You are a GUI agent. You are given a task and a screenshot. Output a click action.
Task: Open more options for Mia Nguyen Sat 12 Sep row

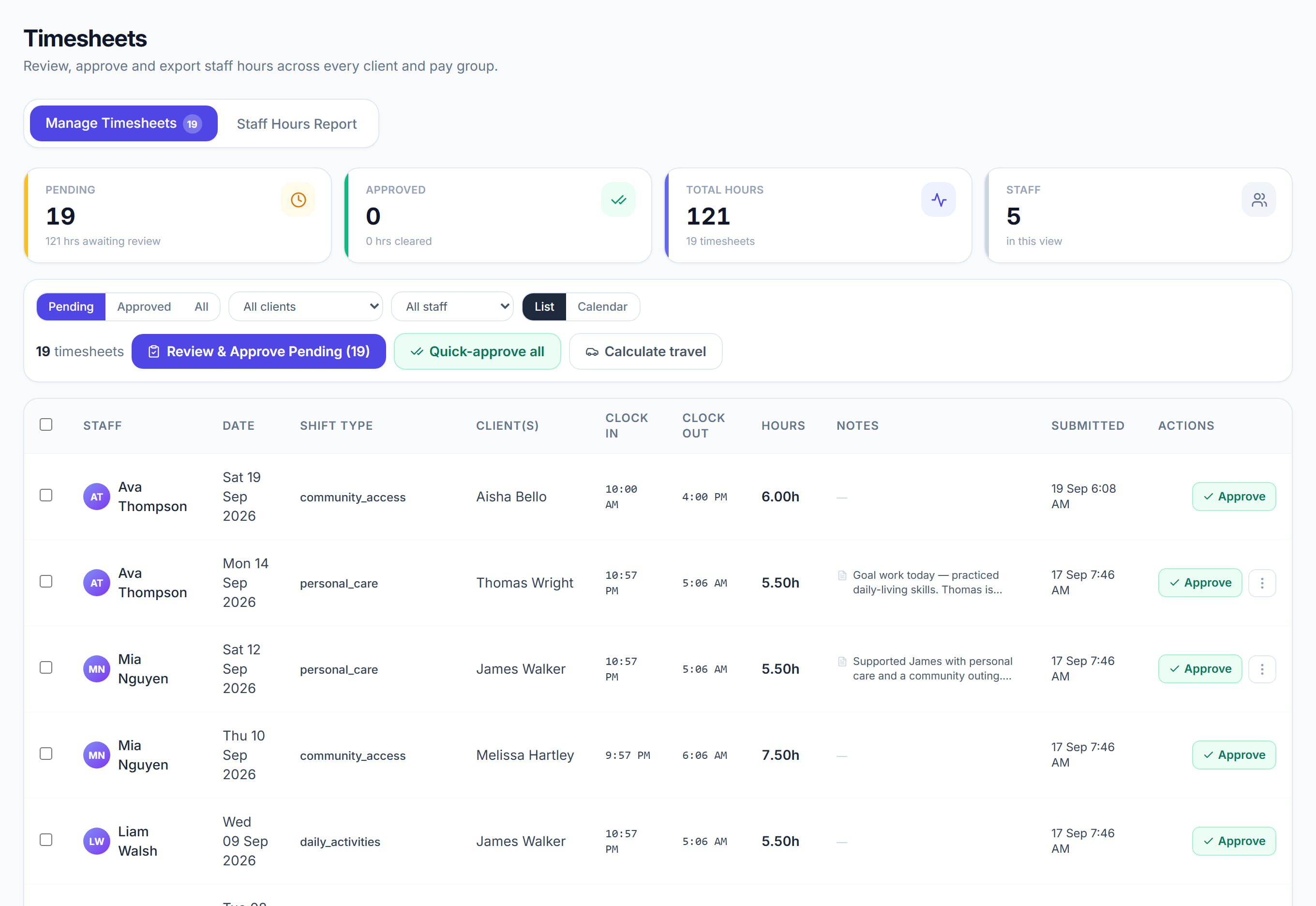(1262, 669)
